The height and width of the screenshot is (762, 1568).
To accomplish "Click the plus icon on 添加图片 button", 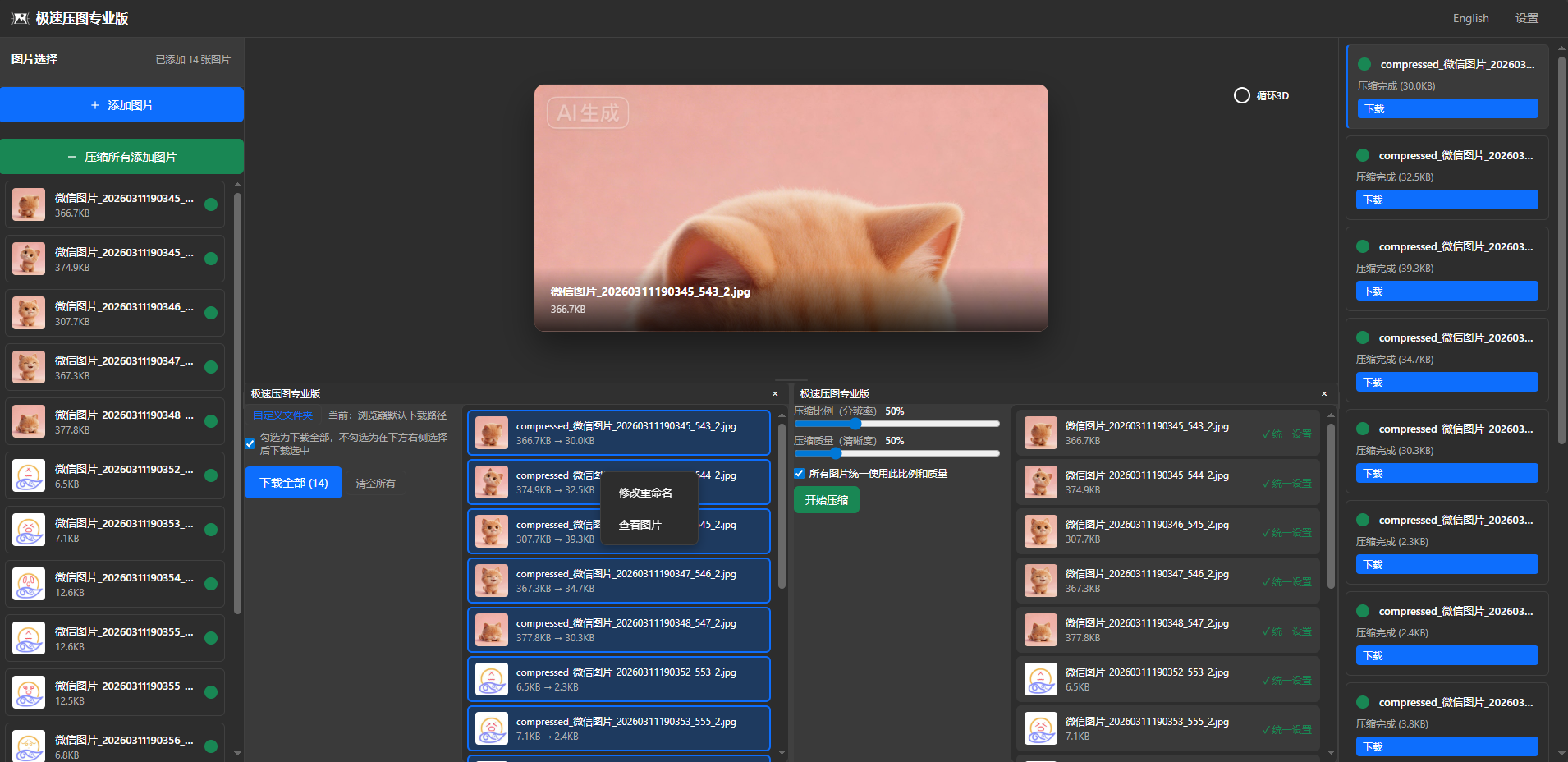I will pyautogui.click(x=95, y=105).
